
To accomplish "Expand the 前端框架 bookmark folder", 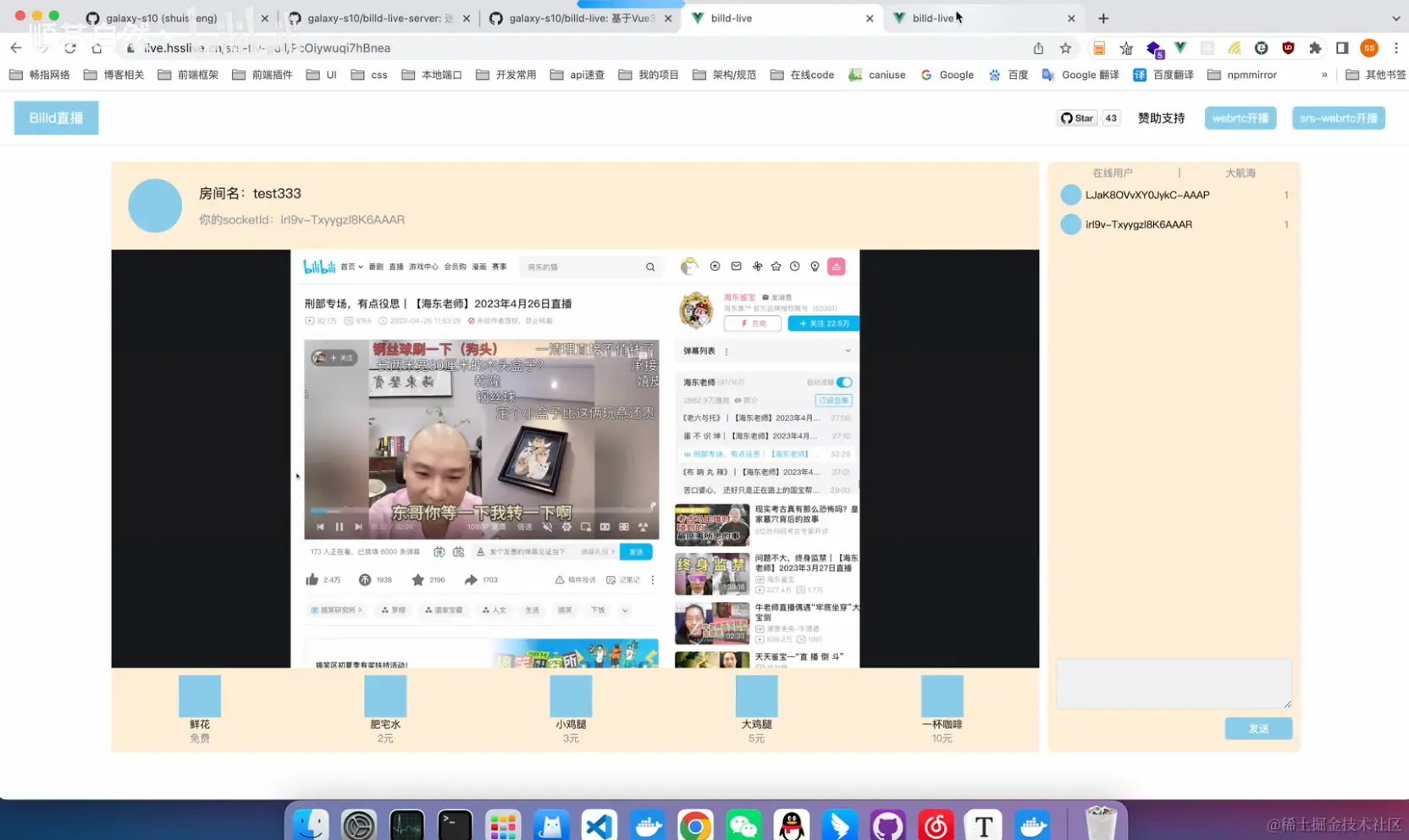I will [x=188, y=75].
